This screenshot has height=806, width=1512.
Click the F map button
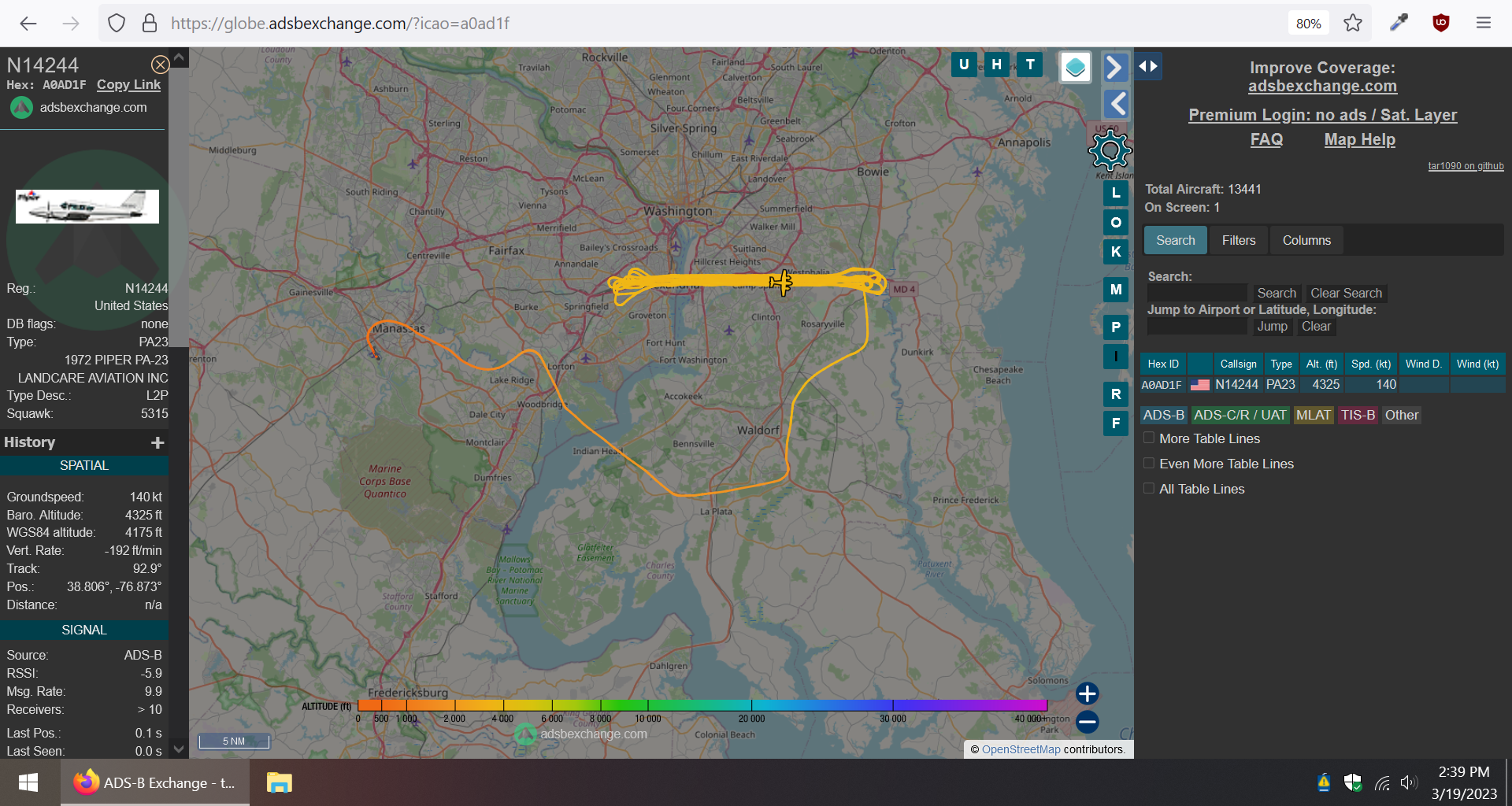1116,423
